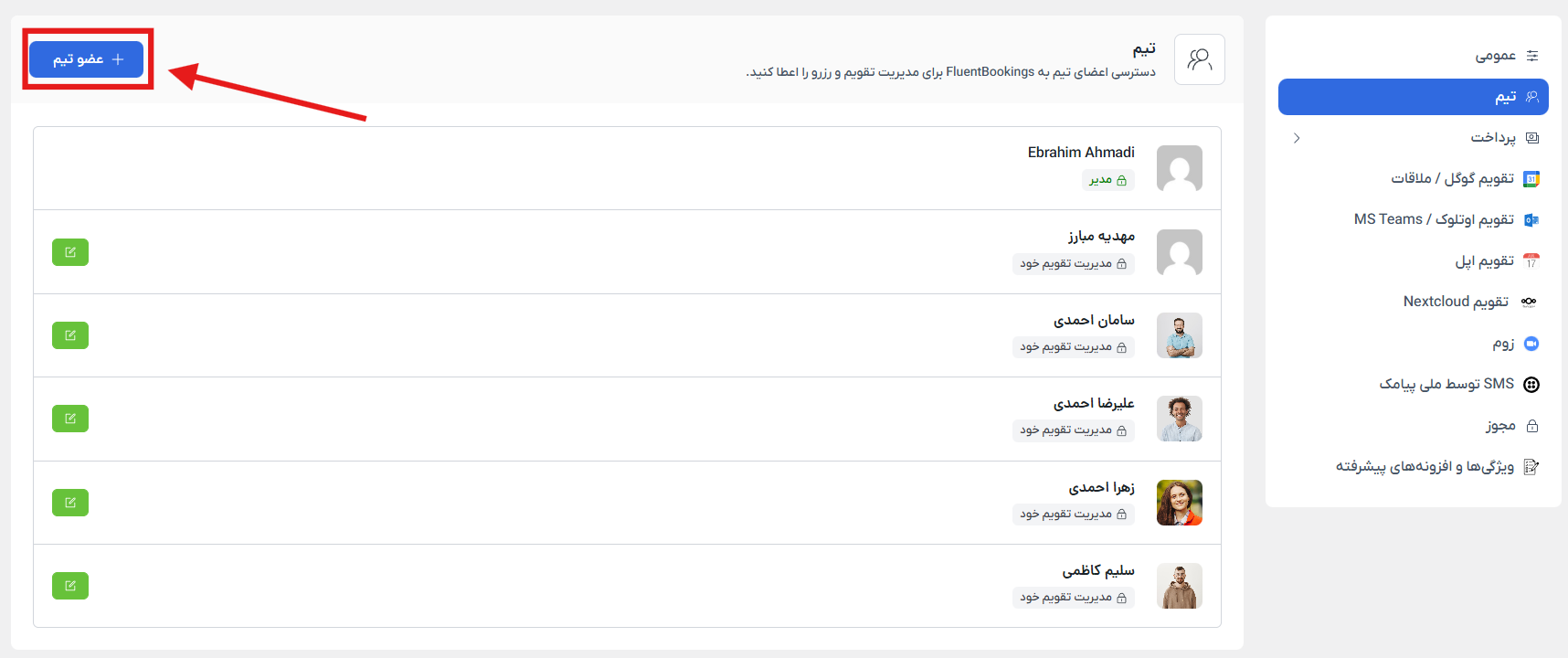Edit team member سامان احمدی
The height and width of the screenshot is (658, 1568).
click(70, 335)
